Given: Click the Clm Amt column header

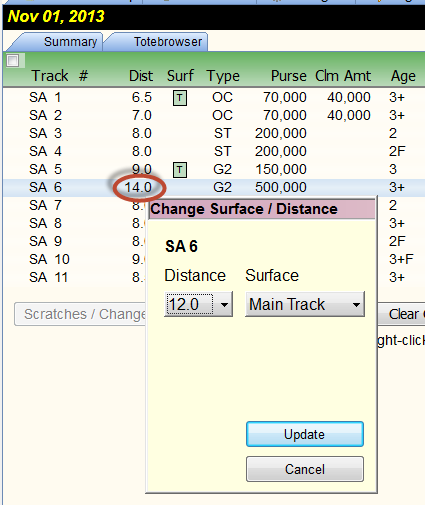Looking at the screenshot, I should (x=343, y=76).
